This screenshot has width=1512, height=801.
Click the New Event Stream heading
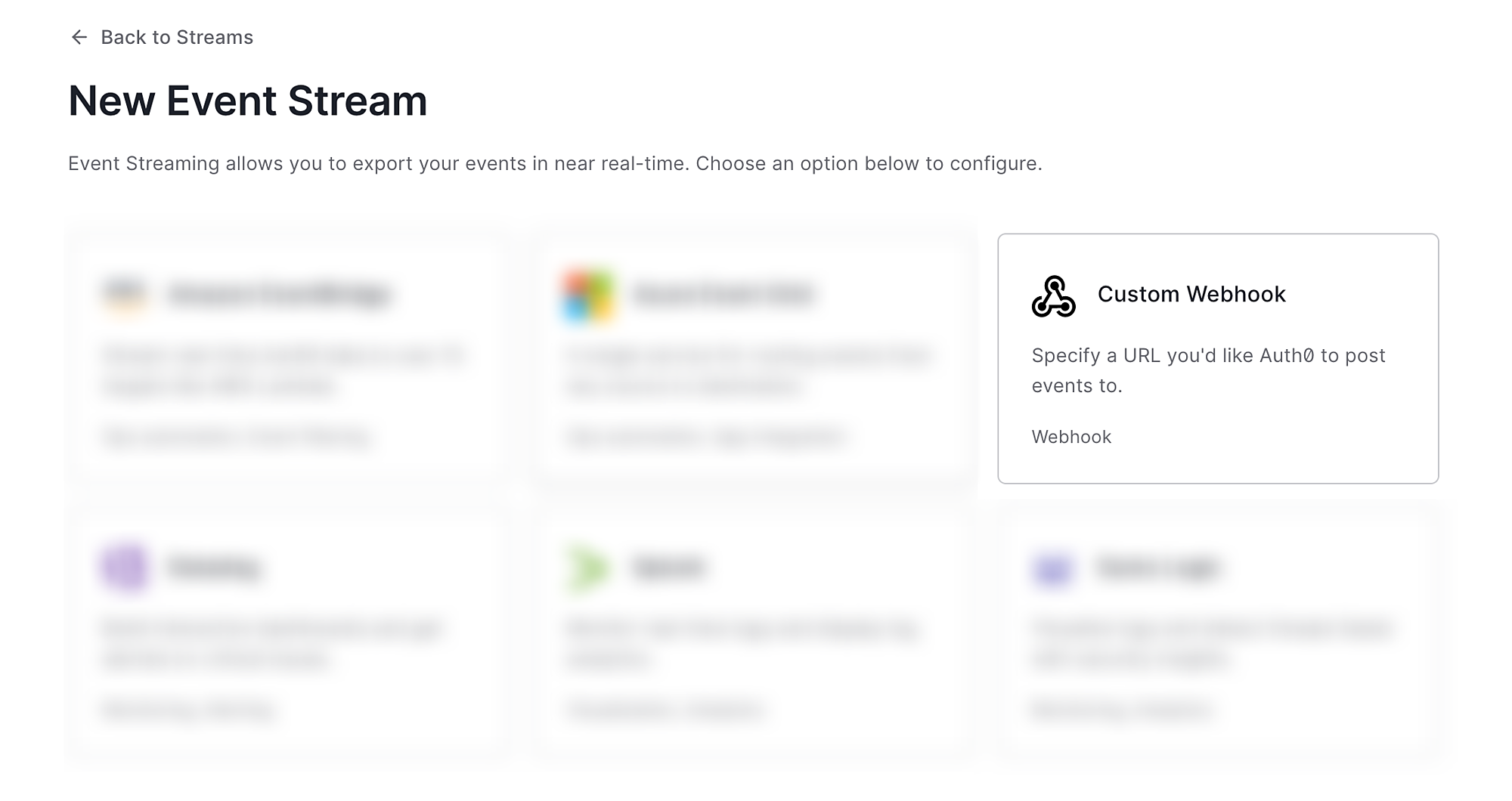pyautogui.click(x=247, y=99)
